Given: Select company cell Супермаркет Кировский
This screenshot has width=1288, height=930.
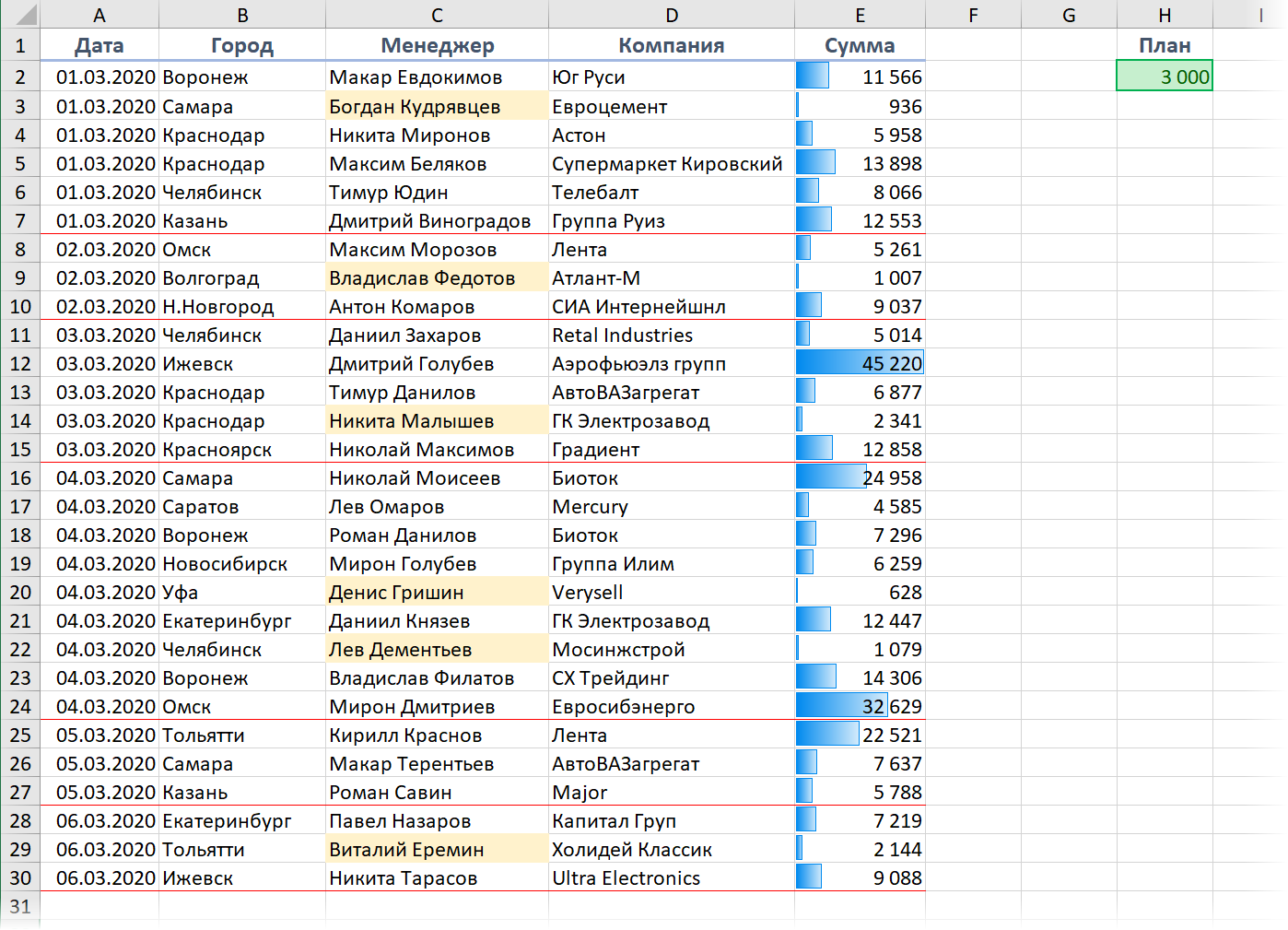Looking at the screenshot, I should tap(672, 163).
